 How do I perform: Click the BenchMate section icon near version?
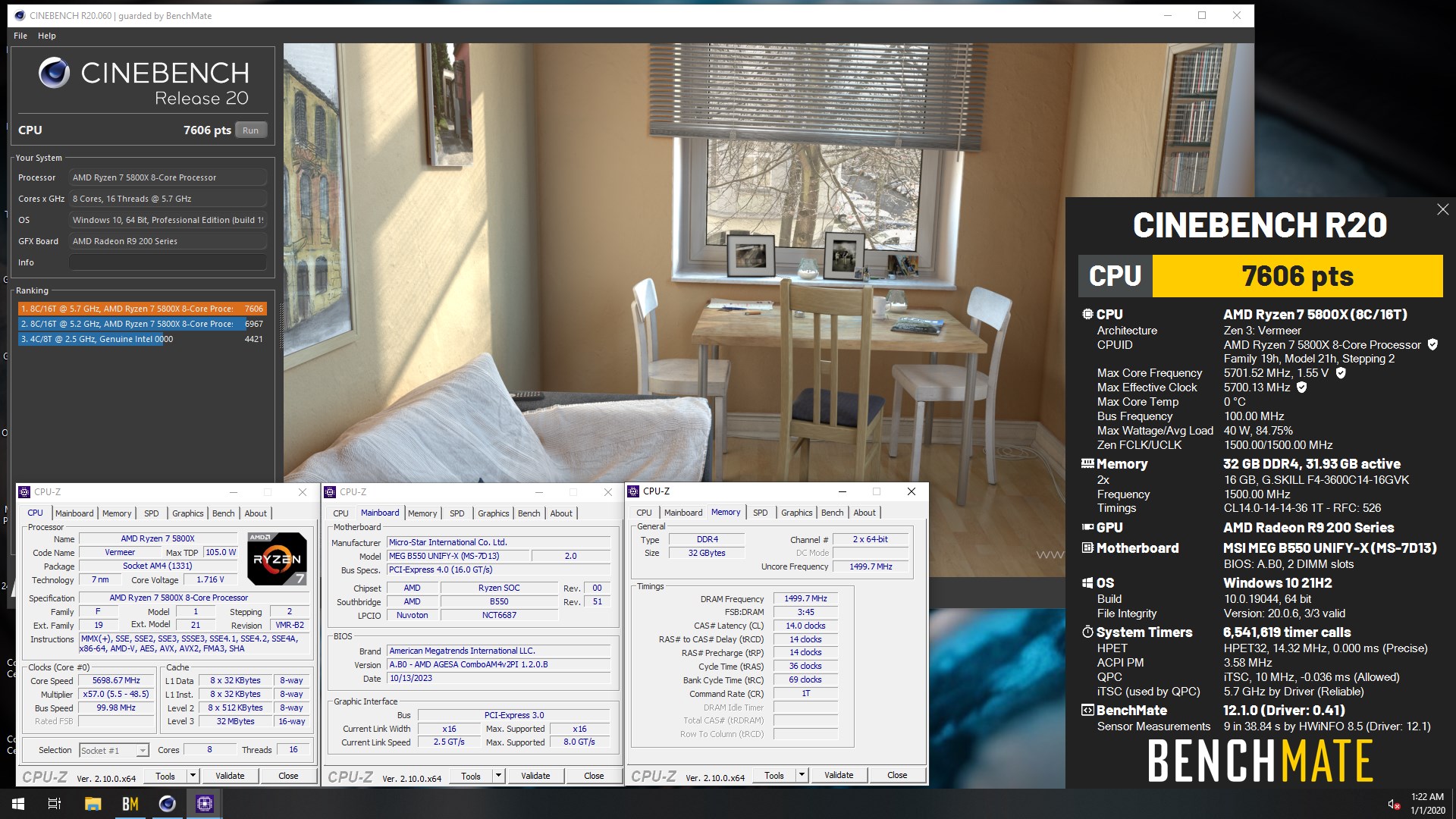tap(1087, 711)
